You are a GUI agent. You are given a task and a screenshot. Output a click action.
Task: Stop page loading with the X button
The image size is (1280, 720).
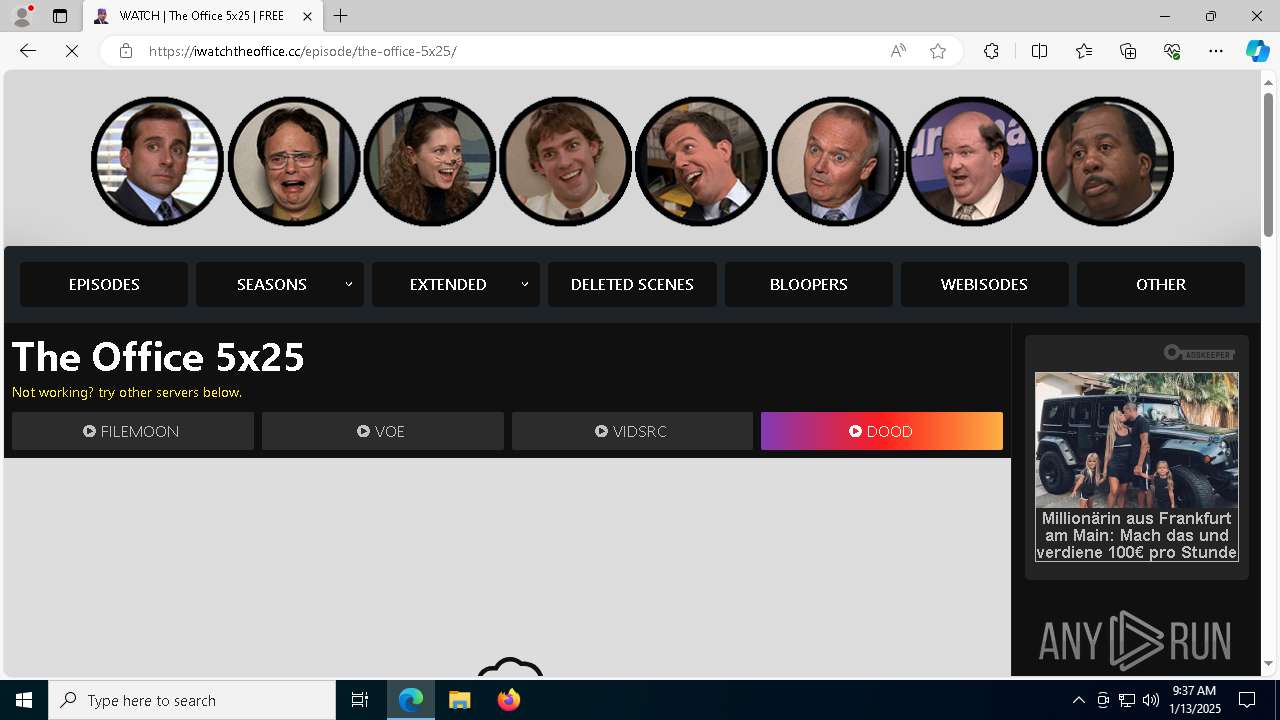[x=72, y=51]
